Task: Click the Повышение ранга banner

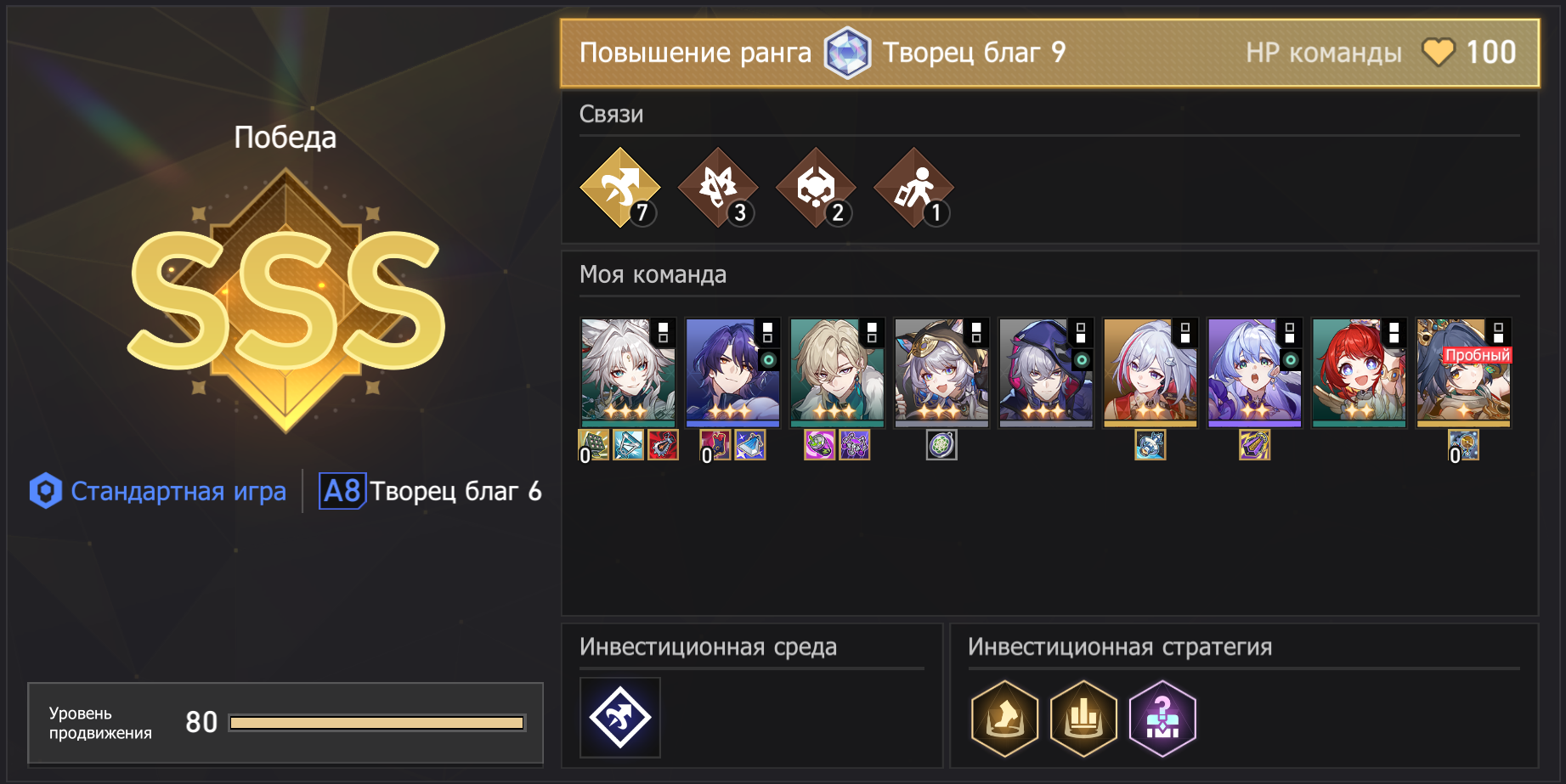Action: [1049, 53]
